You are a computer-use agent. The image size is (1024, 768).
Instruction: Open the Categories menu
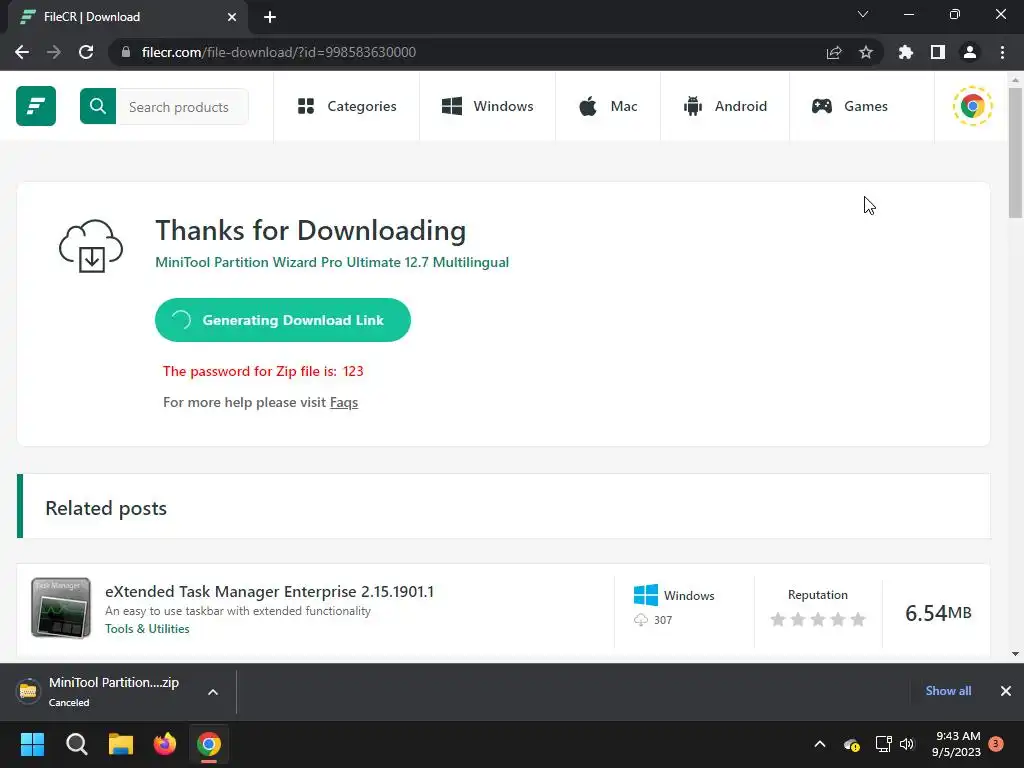click(x=347, y=106)
